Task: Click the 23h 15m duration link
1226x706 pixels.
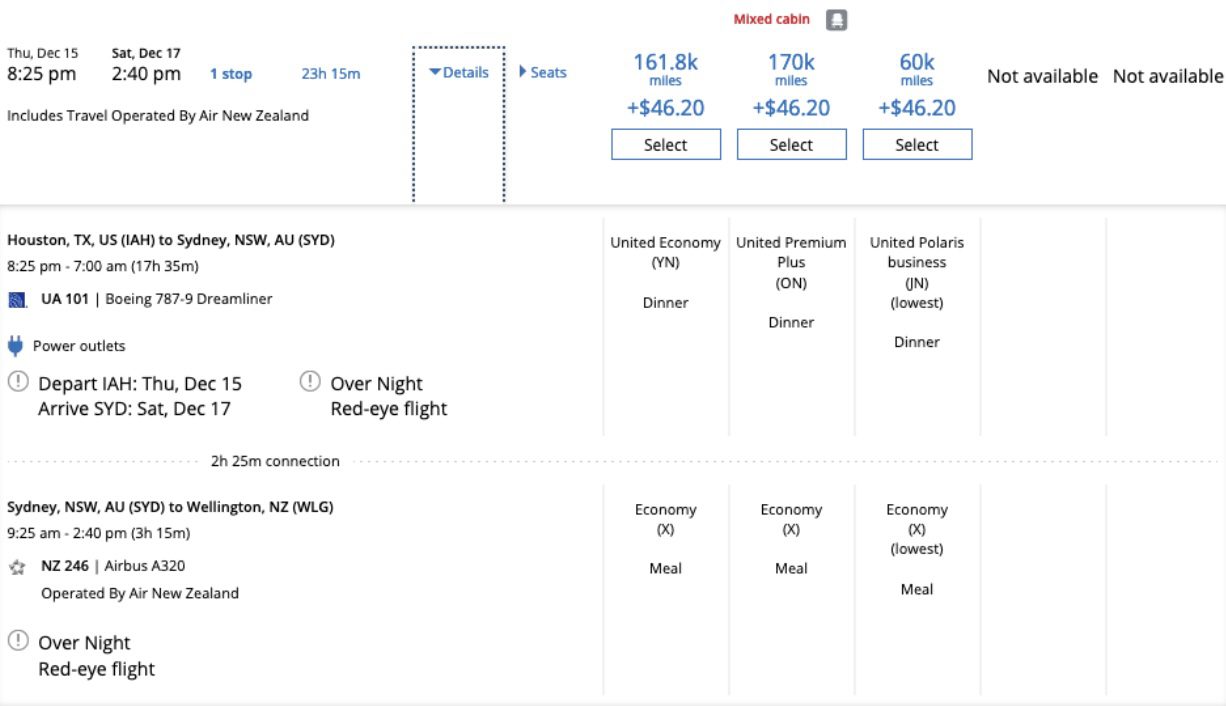Action: (332, 74)
